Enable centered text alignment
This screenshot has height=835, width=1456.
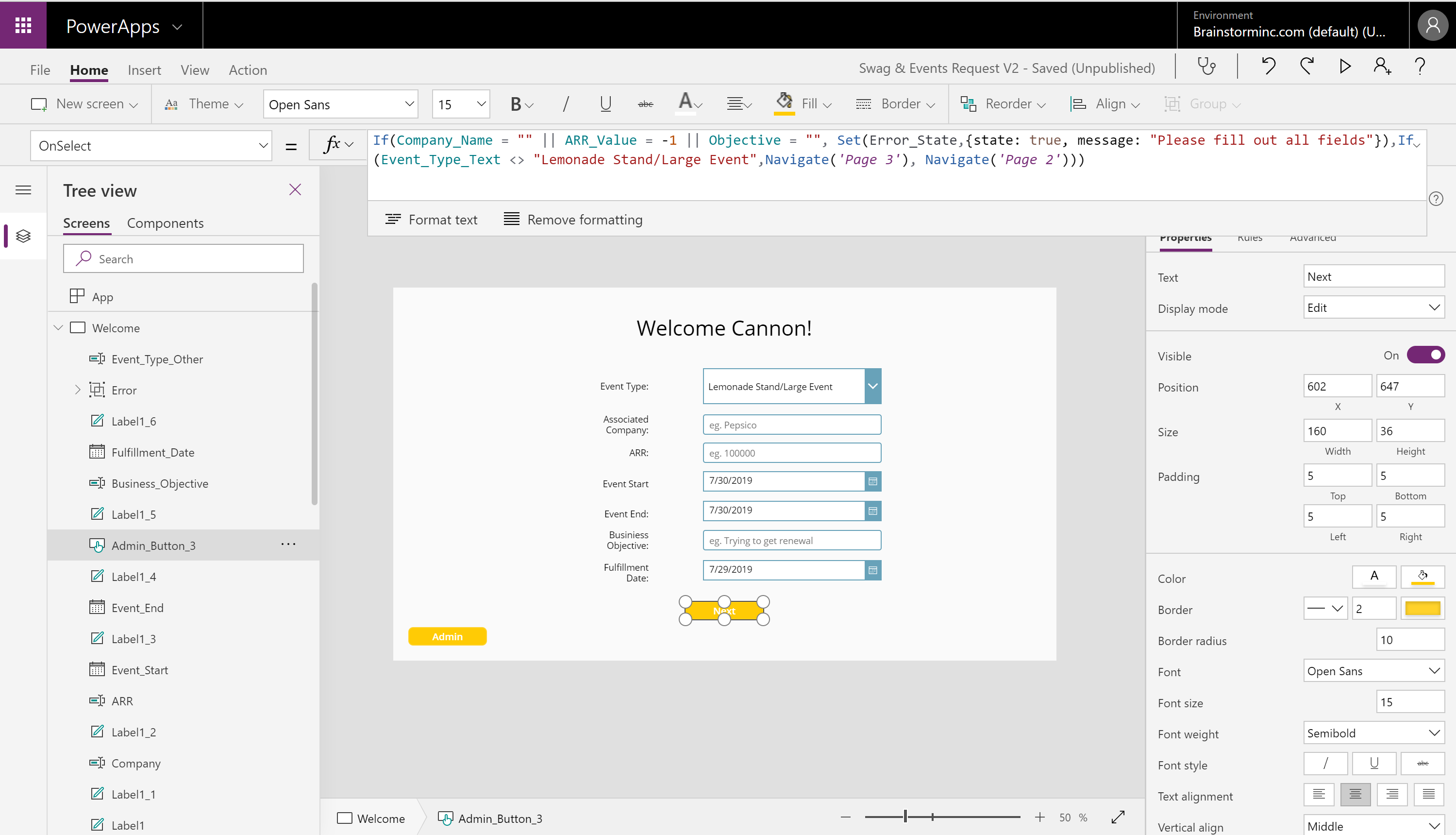(1355, 794)
